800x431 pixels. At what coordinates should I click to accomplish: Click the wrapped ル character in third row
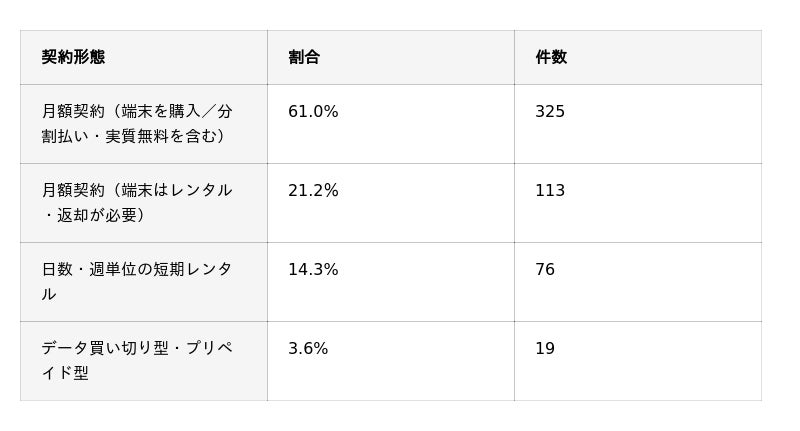click(49, 295)
